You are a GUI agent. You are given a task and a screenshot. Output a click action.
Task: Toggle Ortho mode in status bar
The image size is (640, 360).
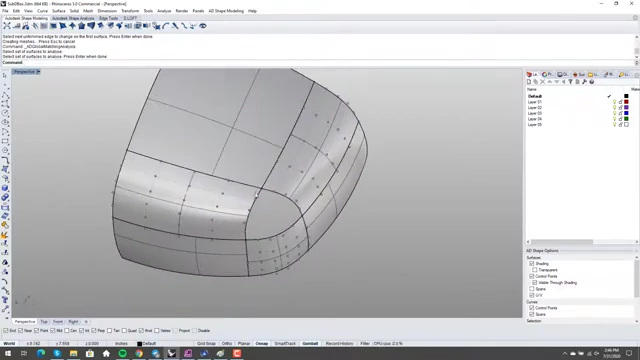coord(227,344)
